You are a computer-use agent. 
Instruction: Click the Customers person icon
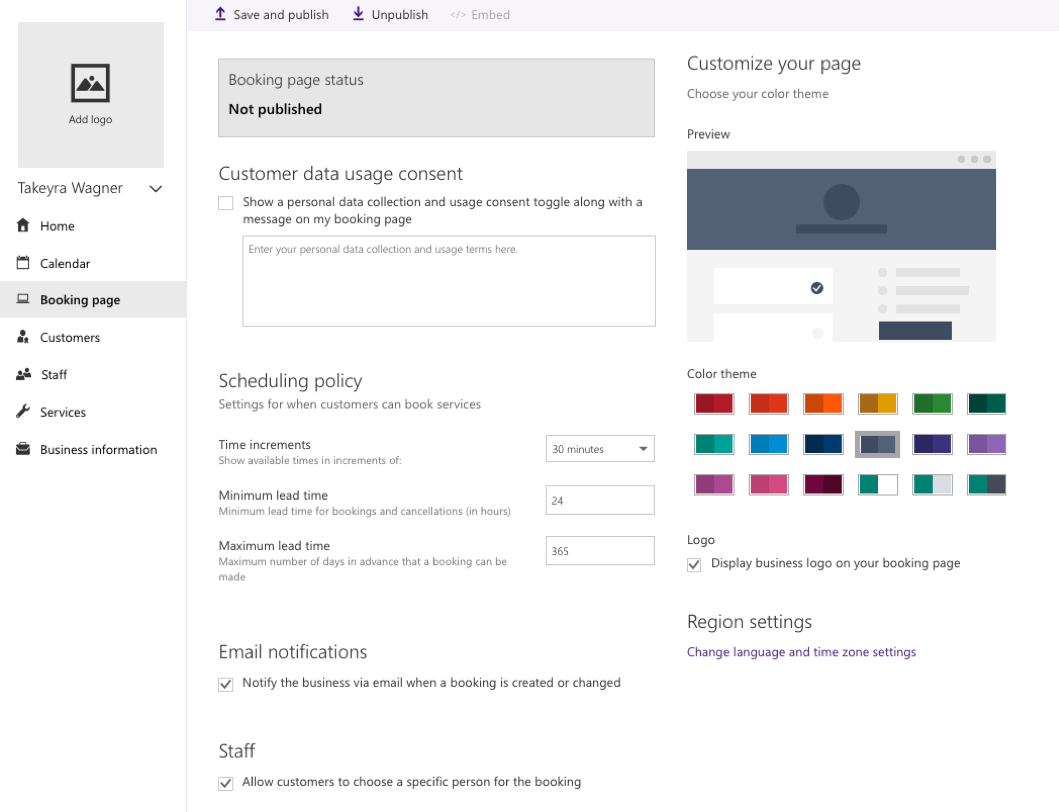[x=23, y=336]
